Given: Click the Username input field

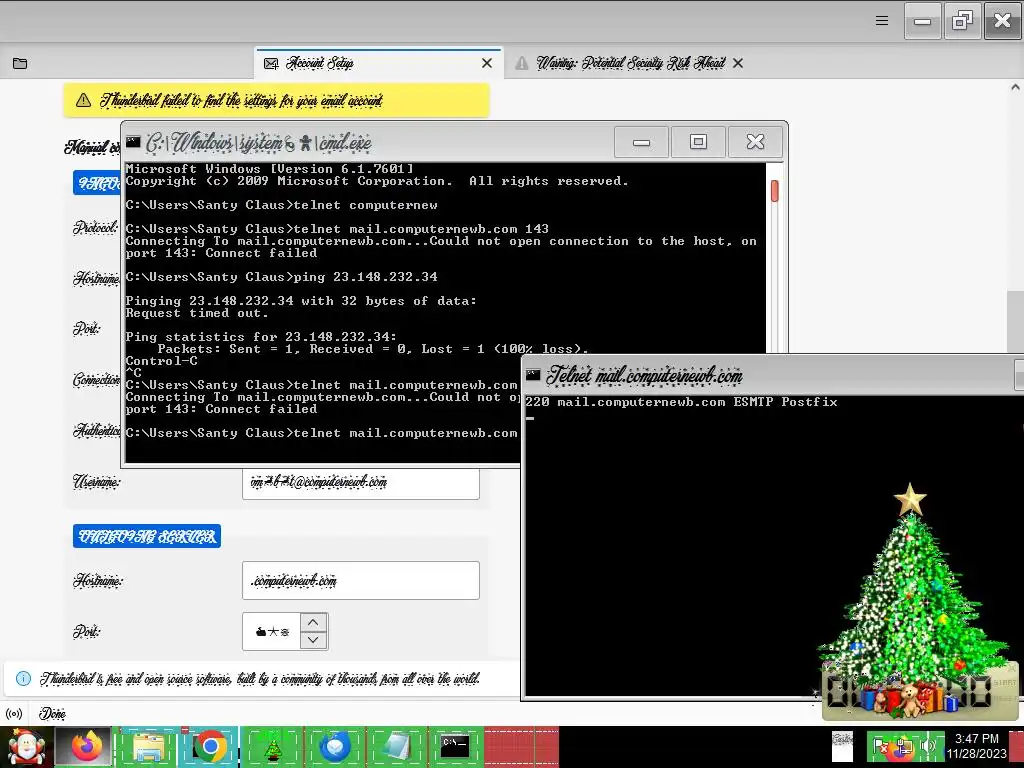Looking at the screenshot, I should (x=360, y=483).
